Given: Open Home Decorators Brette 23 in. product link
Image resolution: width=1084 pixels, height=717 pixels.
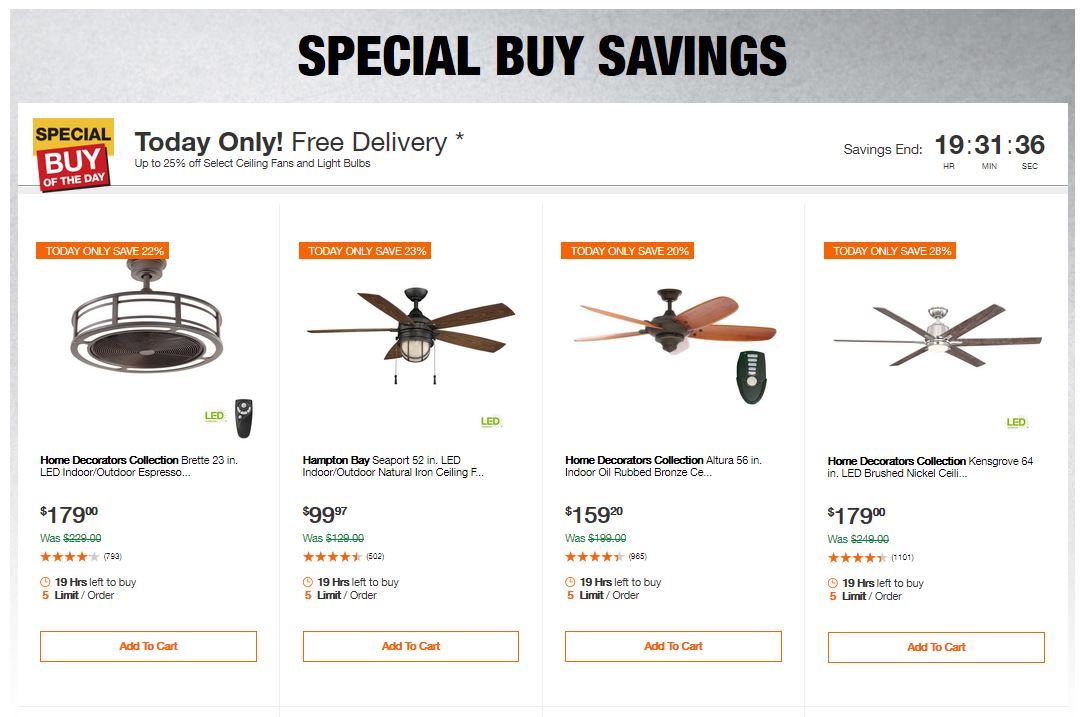Looking at the screenshot, I should tap(139, 466).
